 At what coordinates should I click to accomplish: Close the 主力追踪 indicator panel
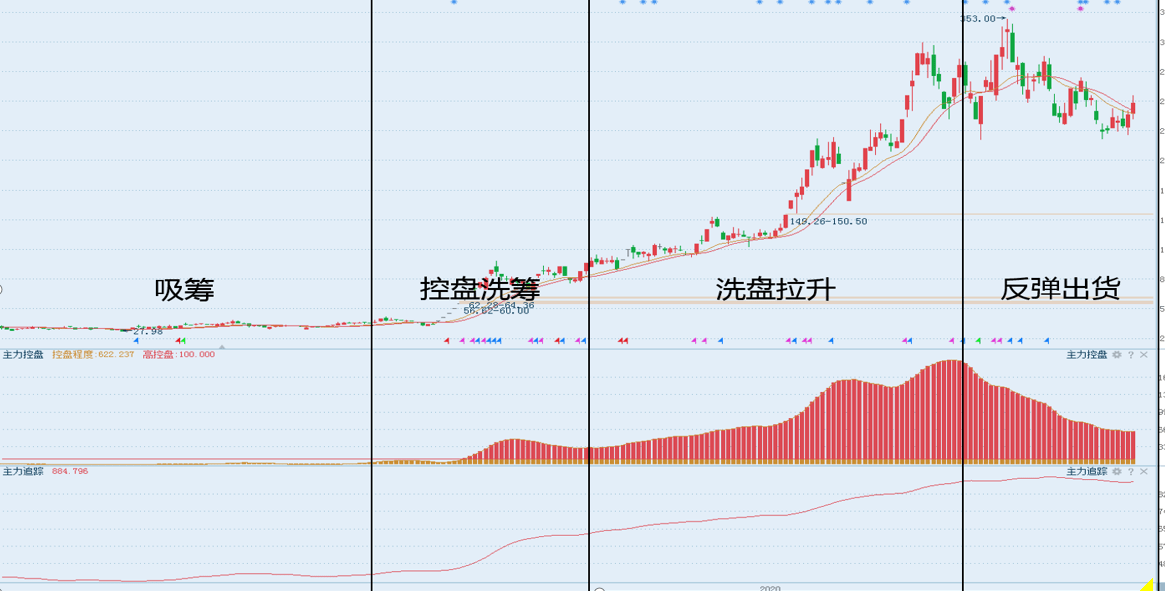pyautogui.click(x=1143, y=471)
